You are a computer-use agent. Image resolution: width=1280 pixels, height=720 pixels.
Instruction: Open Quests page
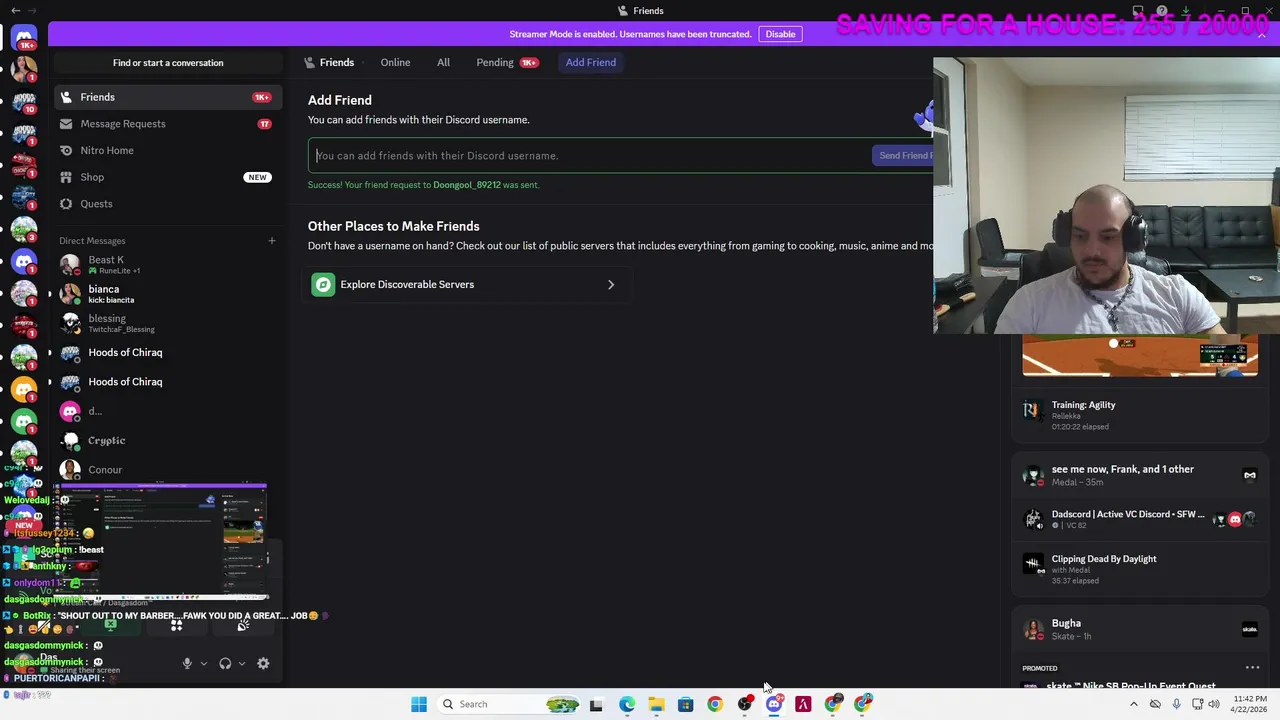point(167,204)
